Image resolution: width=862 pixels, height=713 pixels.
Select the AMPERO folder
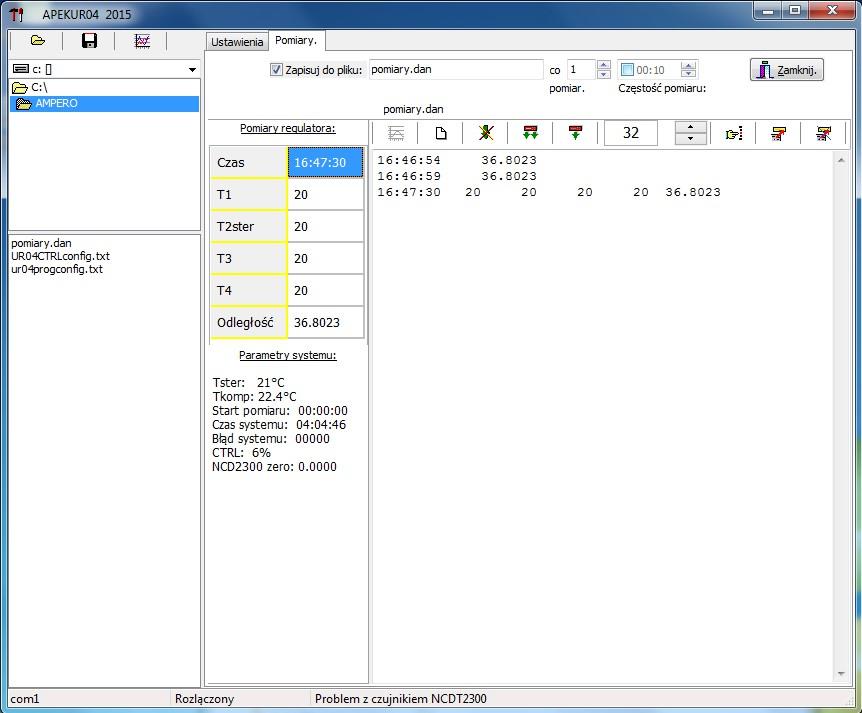pos(104,103)
